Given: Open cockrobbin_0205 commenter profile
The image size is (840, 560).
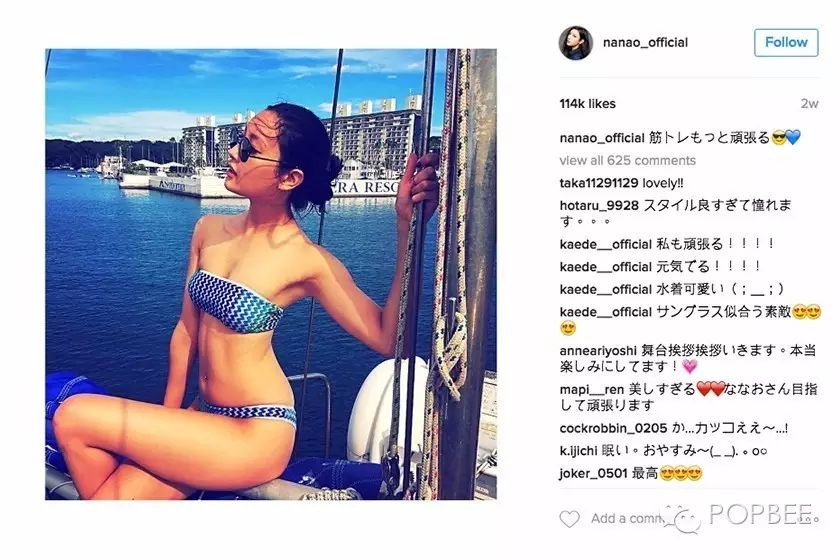Looking at the screenshot, I should (613, 428).
